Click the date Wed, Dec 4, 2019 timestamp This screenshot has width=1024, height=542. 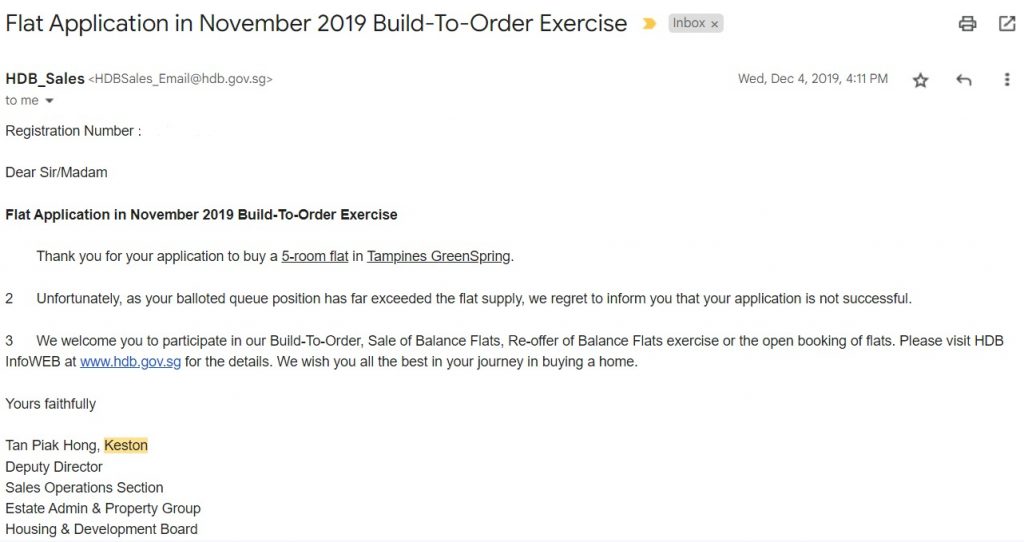pyautogui.click(x=813, y=79)
